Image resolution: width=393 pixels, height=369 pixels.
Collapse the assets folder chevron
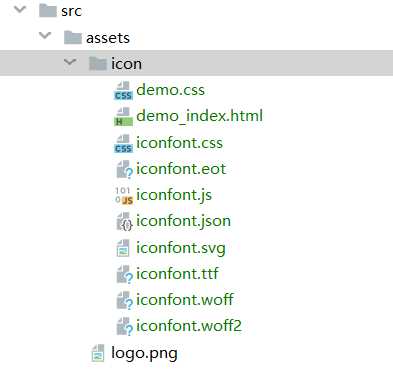coord(45,35)
